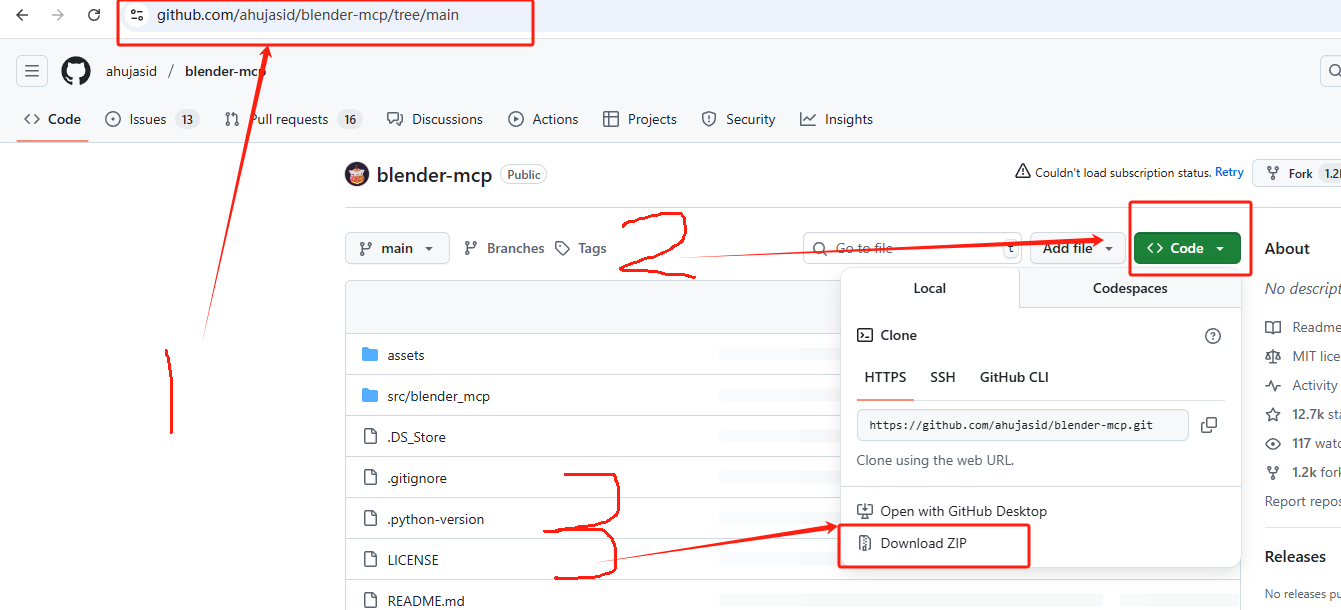
Task: Click folder icon beside src/blender_mcp
Action: (370, 396)
